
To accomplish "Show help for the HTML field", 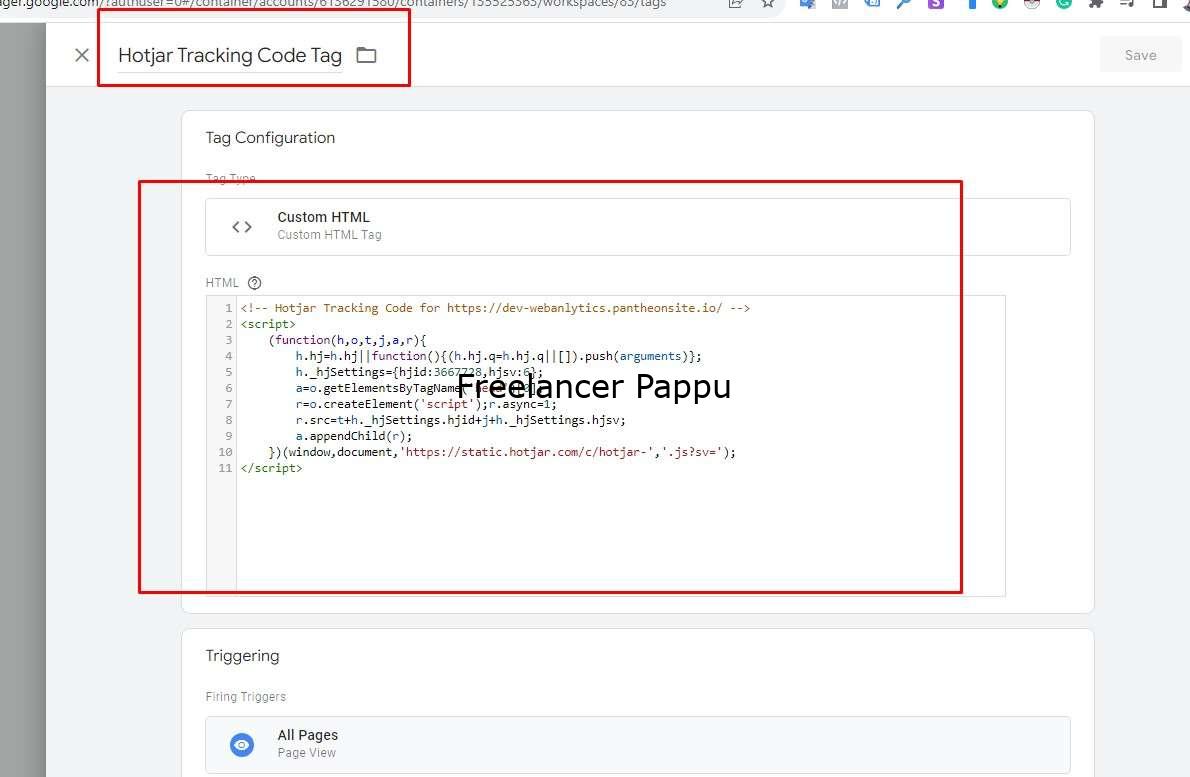I will click(x=255, y=283).
